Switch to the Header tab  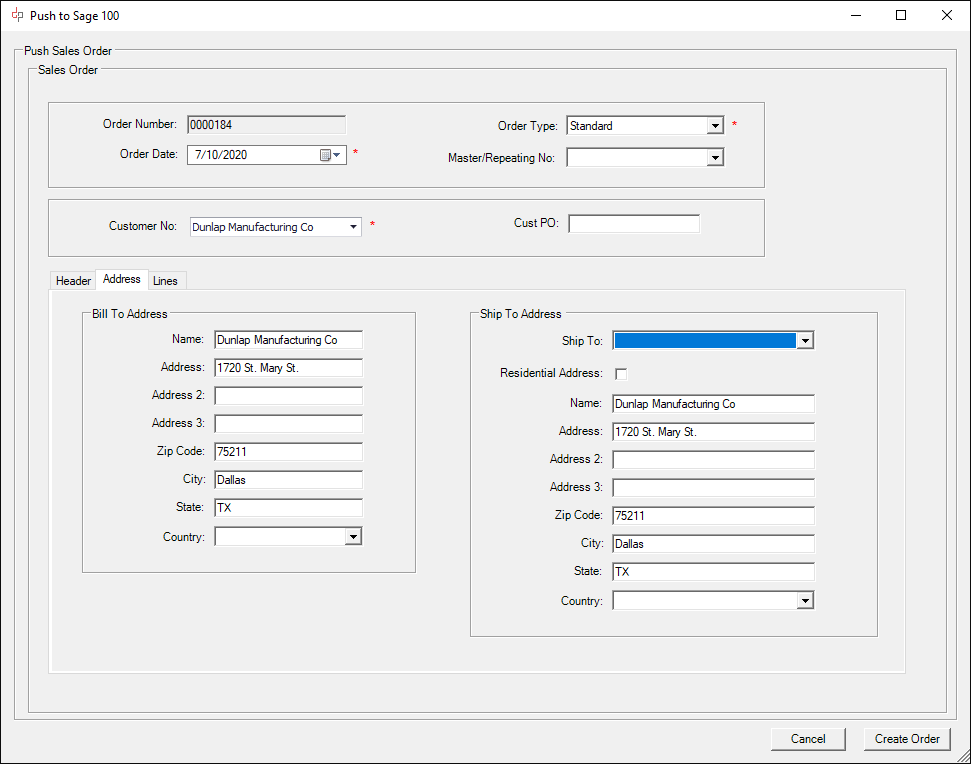tap(73, 281)
